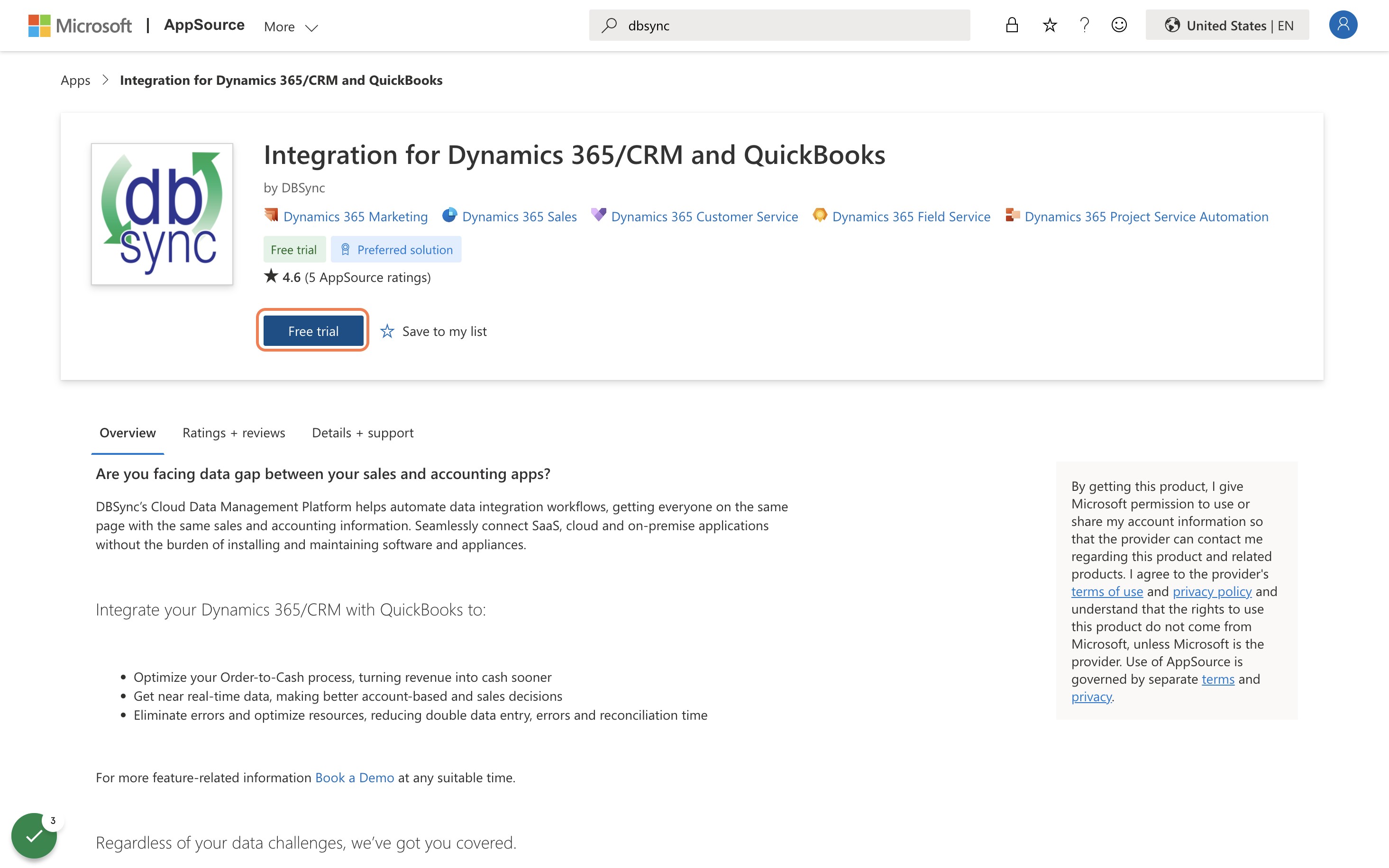The width and height of the screenshot is (1389, 868).
Task: Click the DBSync app logo thumbnail
Action: (x=162, y=214)
